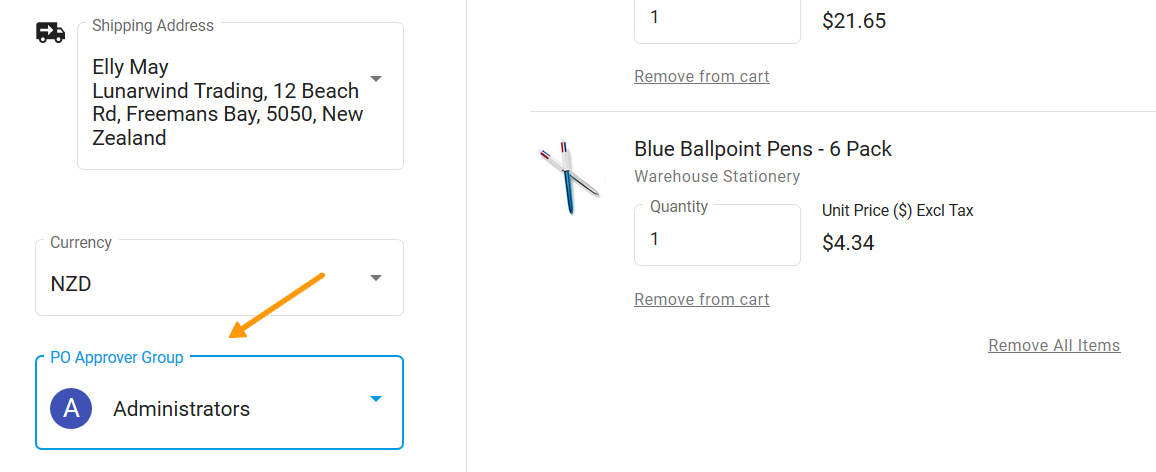
Task: Click the Unit Price ($) Excl Tax label
Action: click(x=897, y=211)
